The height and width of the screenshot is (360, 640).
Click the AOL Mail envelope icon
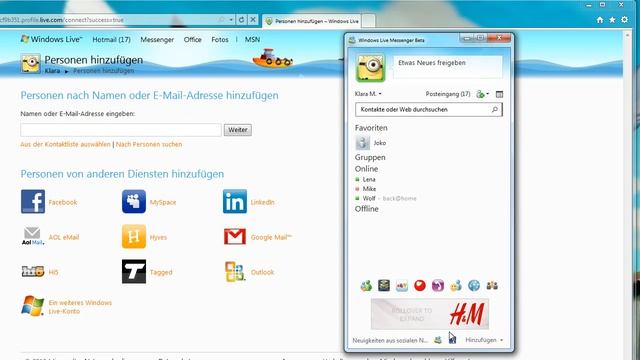[x=32, y=236]
